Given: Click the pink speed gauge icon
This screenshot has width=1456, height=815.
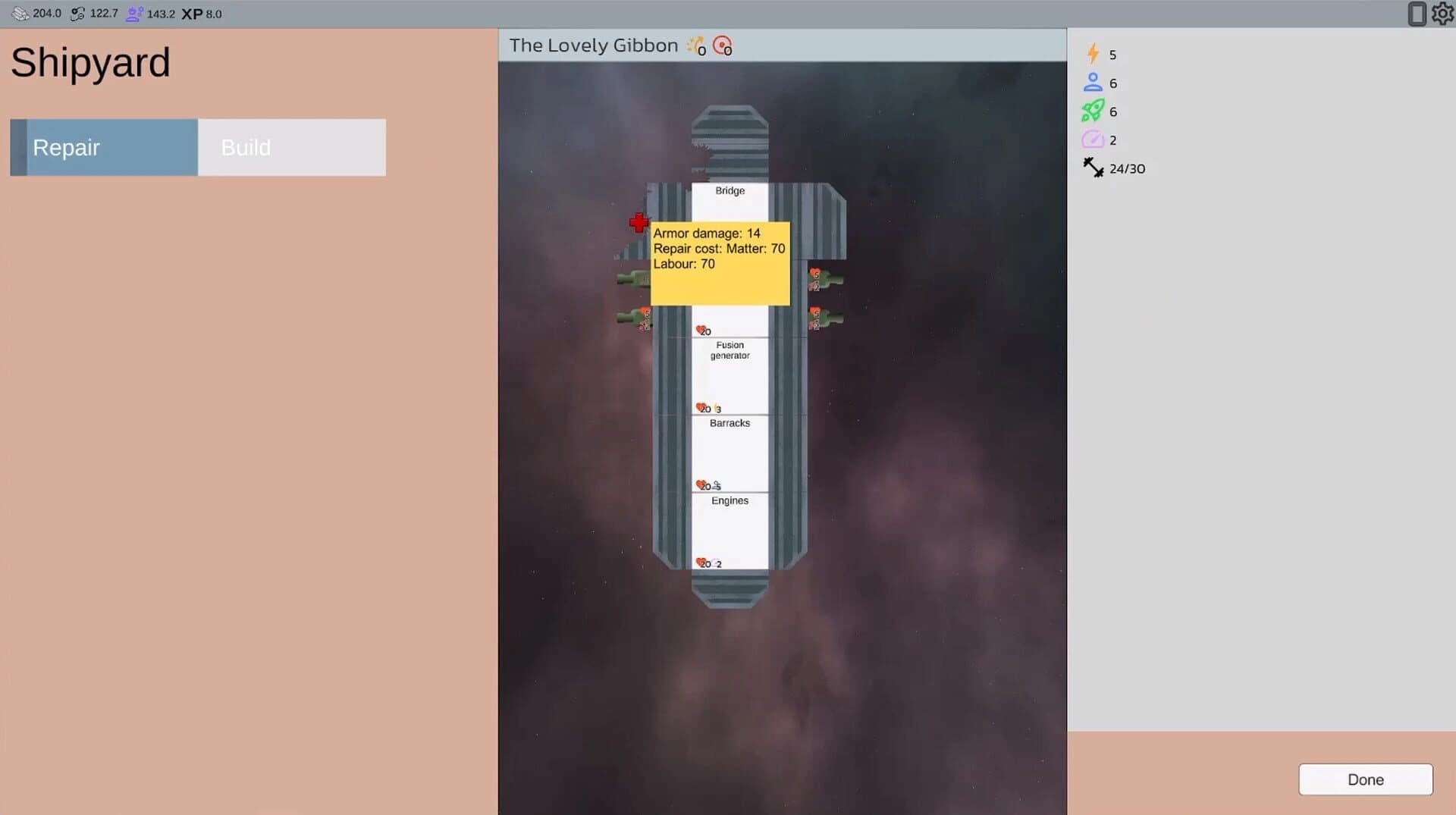Looking at the screenshot, I should tap(1093, 139).
